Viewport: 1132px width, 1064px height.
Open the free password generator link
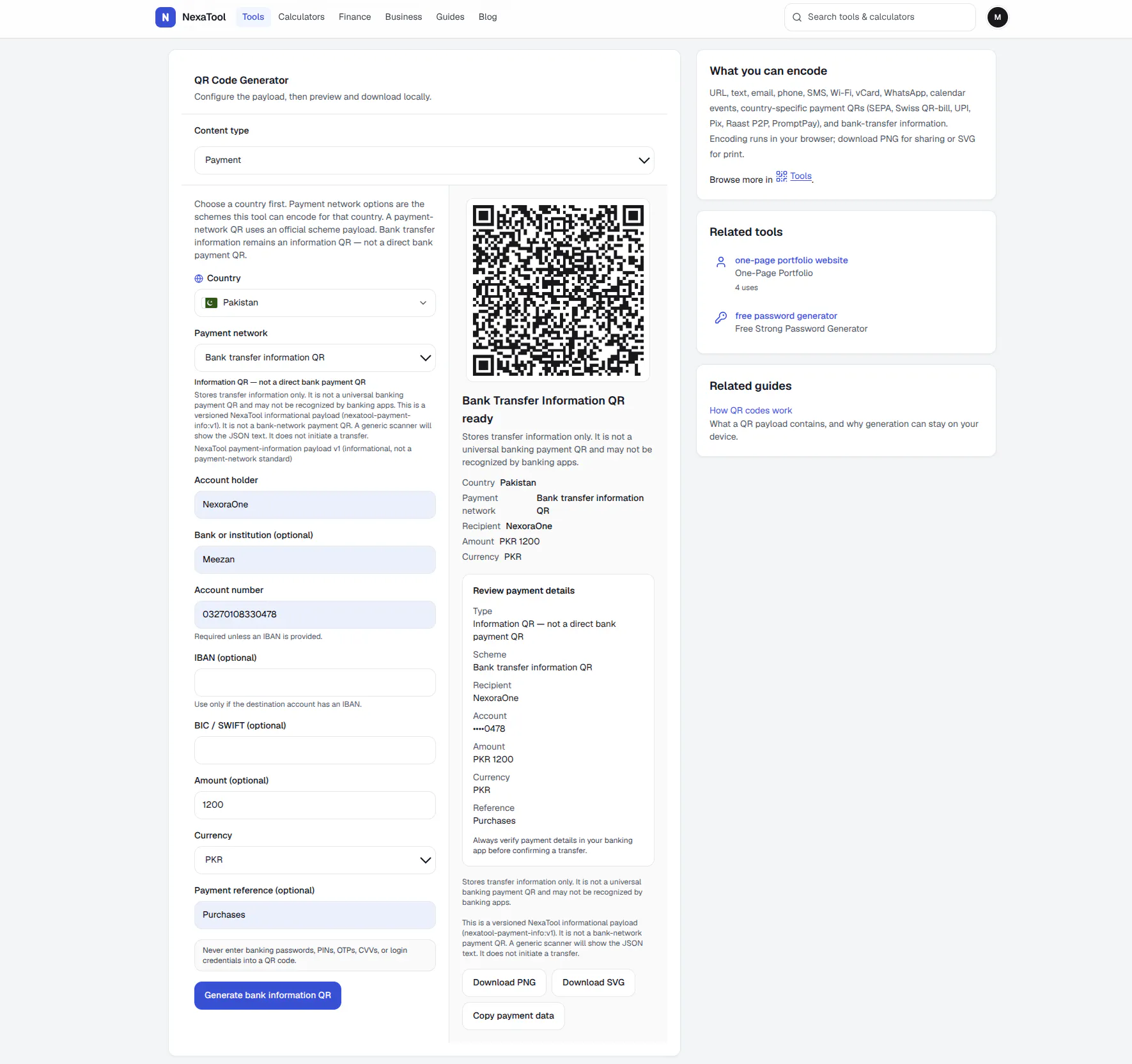point(786,316)
